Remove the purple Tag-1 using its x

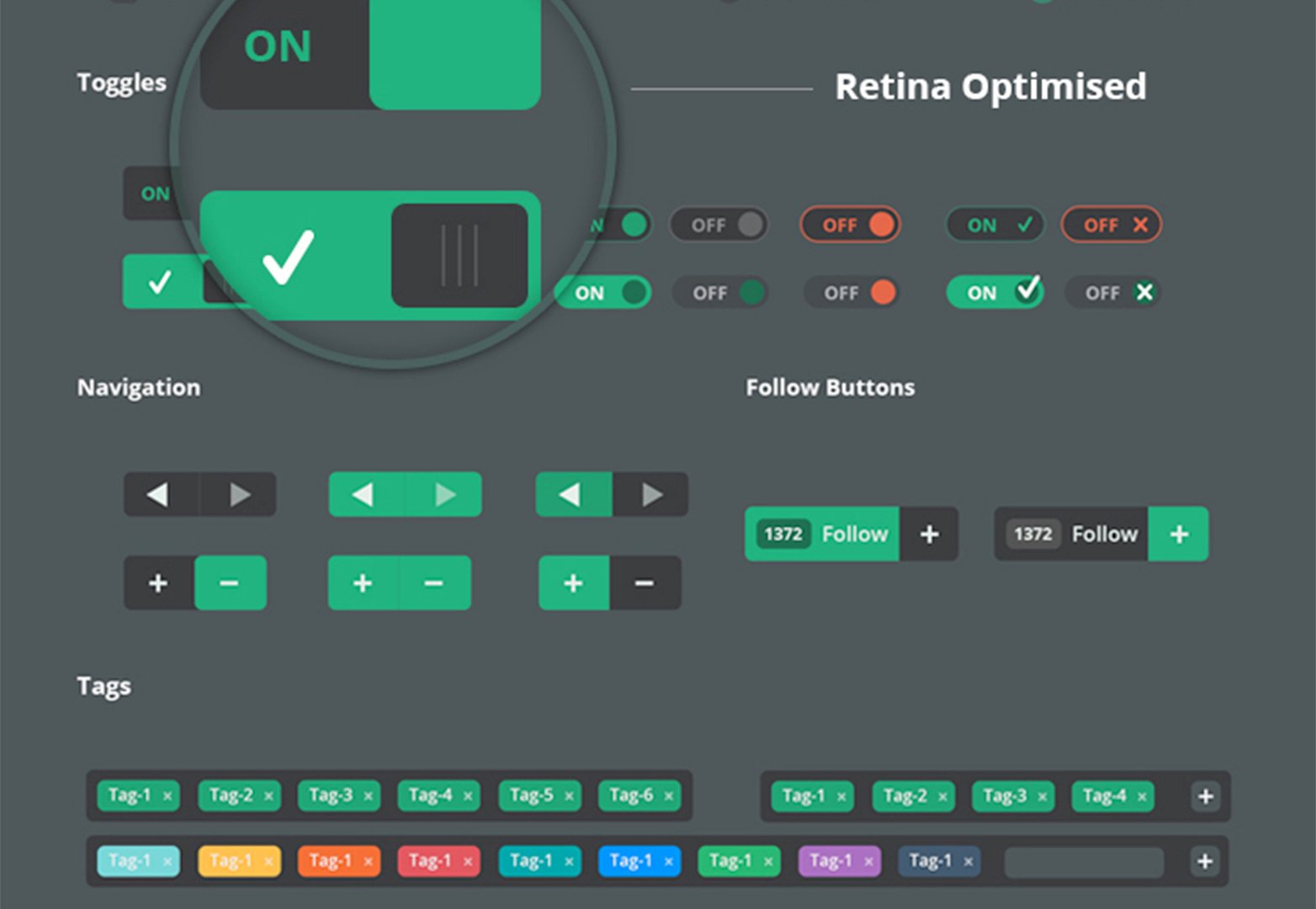click(x=868, y=861)
